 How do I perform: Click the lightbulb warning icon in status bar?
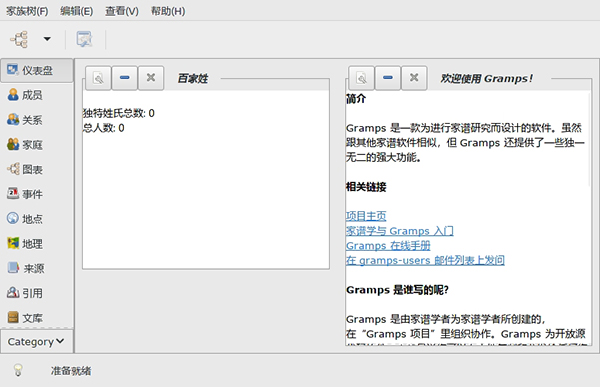(18, 370)
